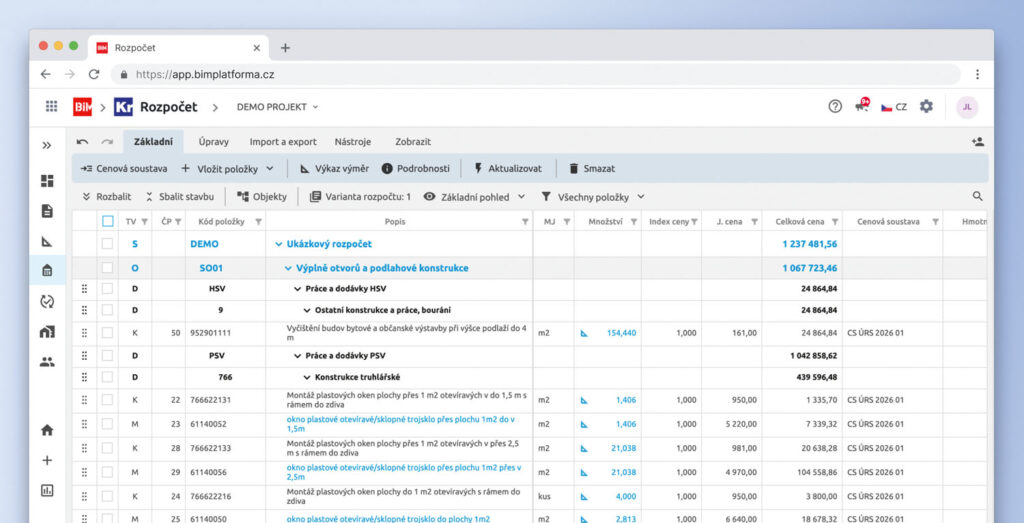Open the apps grid launcher icon
1024x523 pixels.
[x=51, y=107]
